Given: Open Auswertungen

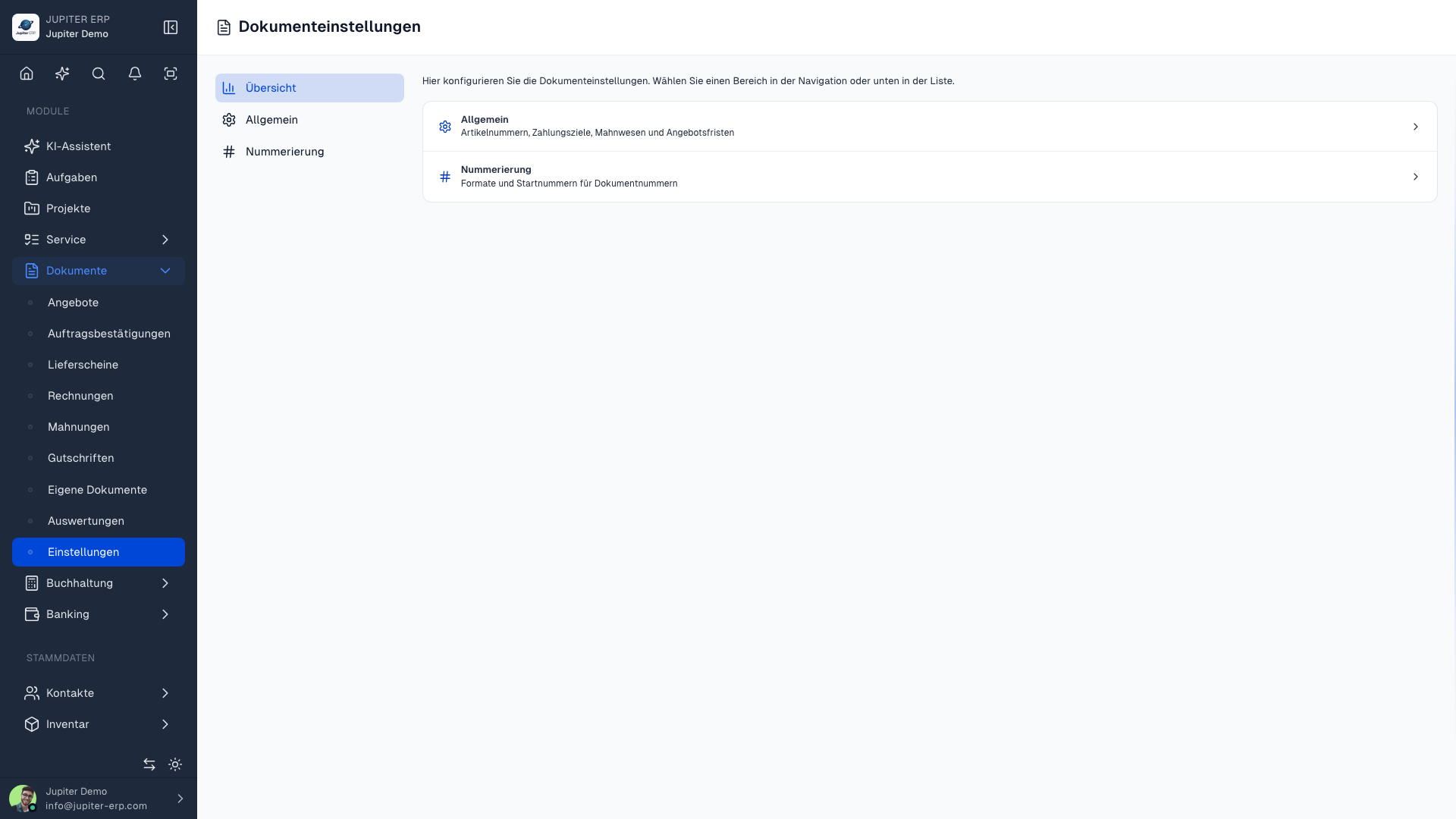Looking at the screenshot, I should coord(99,521).
